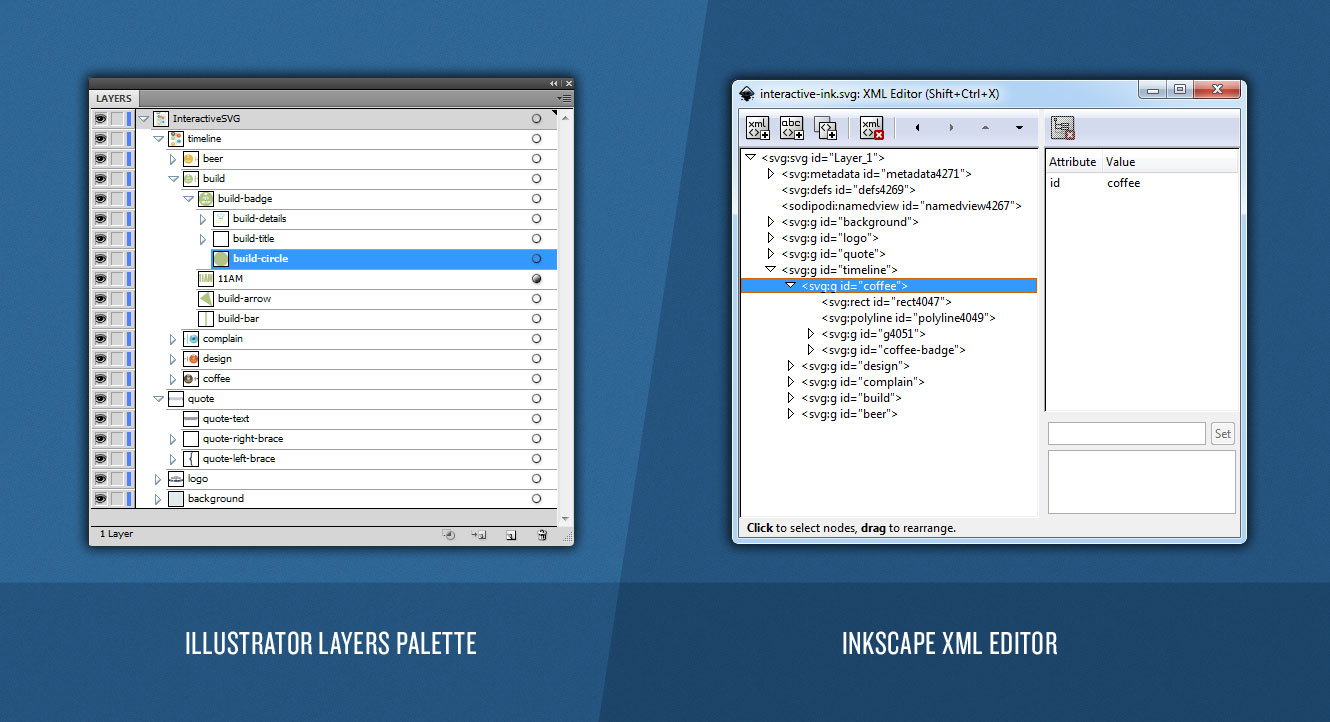Click the 11AM layer thumbnail
Viewport: 1330px width, 722px height.
(205, 279)
